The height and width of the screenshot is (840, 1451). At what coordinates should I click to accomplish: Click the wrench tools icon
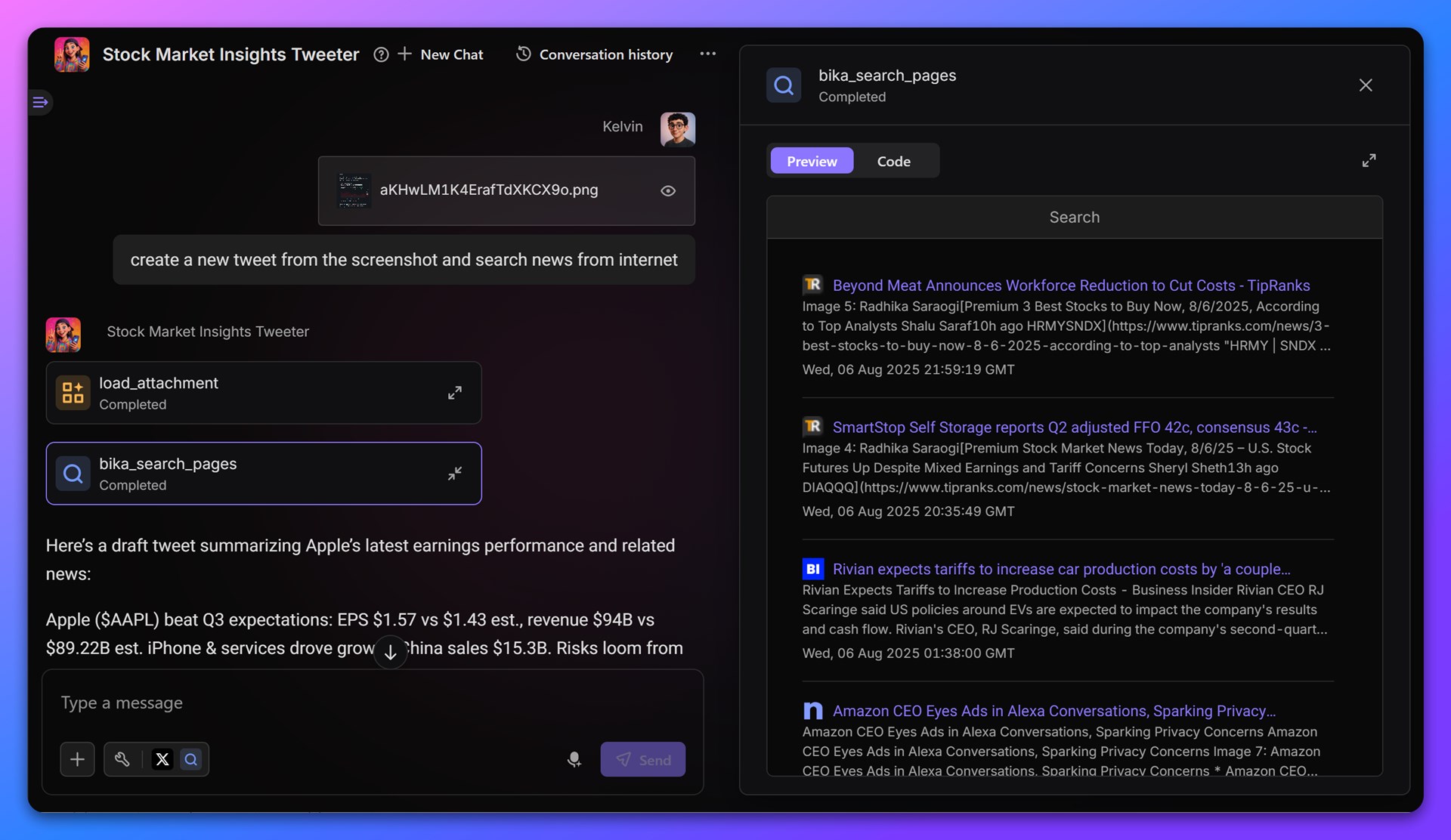pyautogui.click(x=122, y=759)
